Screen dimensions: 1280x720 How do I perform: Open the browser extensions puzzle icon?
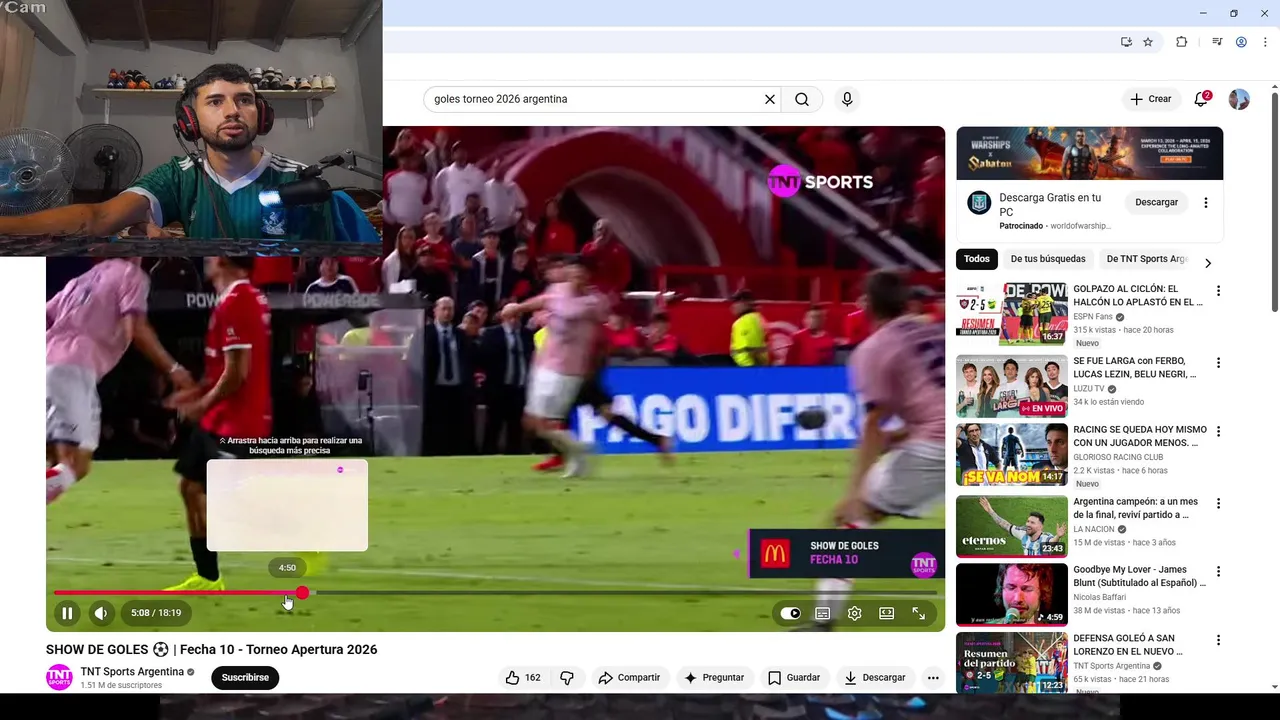point(1181,42)
